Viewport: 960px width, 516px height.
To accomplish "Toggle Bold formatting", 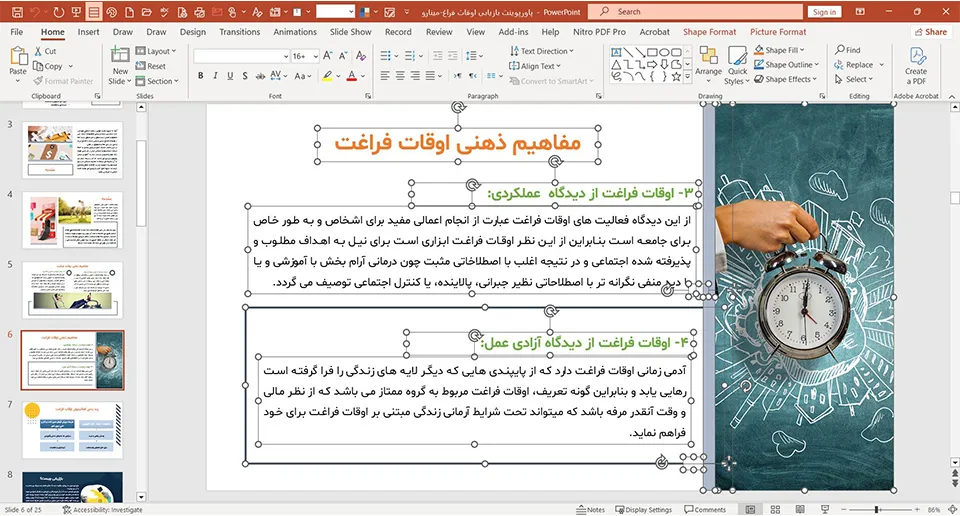I will point(200,76).
